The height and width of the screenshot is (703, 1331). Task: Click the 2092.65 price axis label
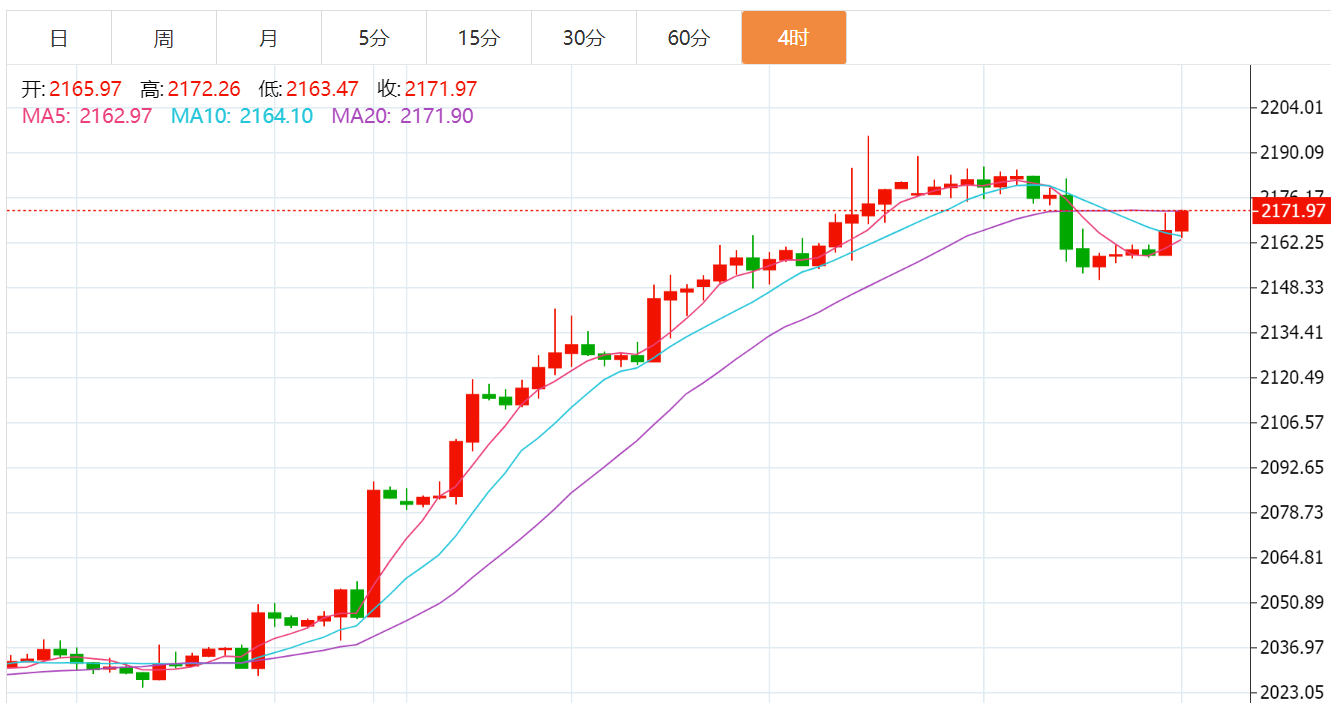1294,468
